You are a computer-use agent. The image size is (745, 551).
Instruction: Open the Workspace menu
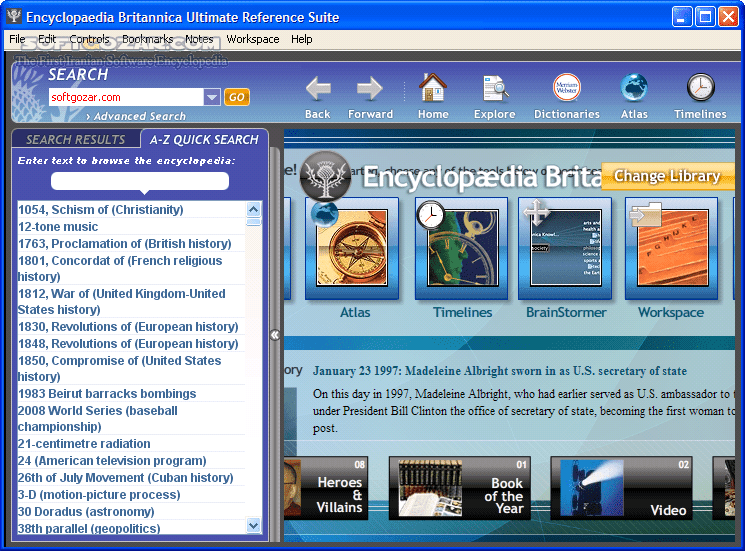[253, 39]
